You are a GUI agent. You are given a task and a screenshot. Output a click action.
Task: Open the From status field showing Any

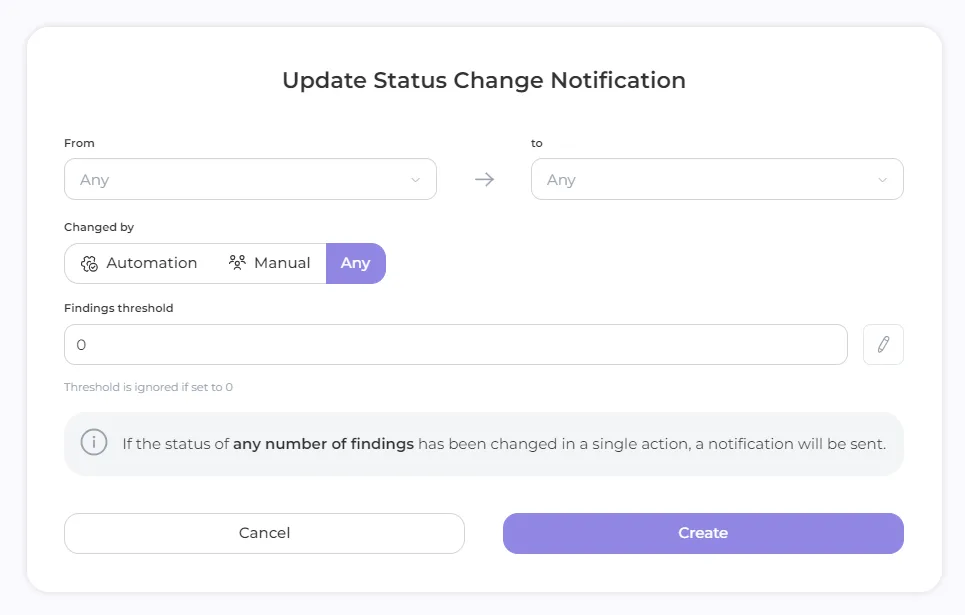pos(240,180)
